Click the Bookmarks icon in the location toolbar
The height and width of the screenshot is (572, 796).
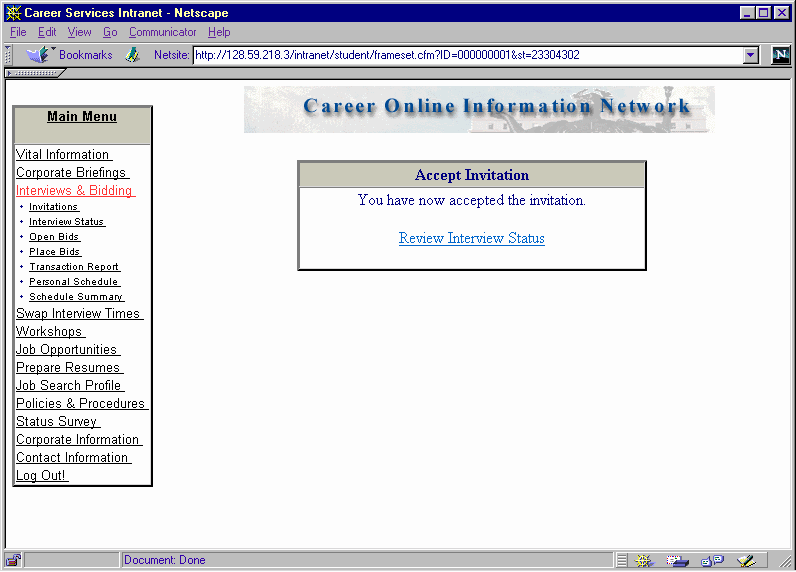(x=38, y=55)
